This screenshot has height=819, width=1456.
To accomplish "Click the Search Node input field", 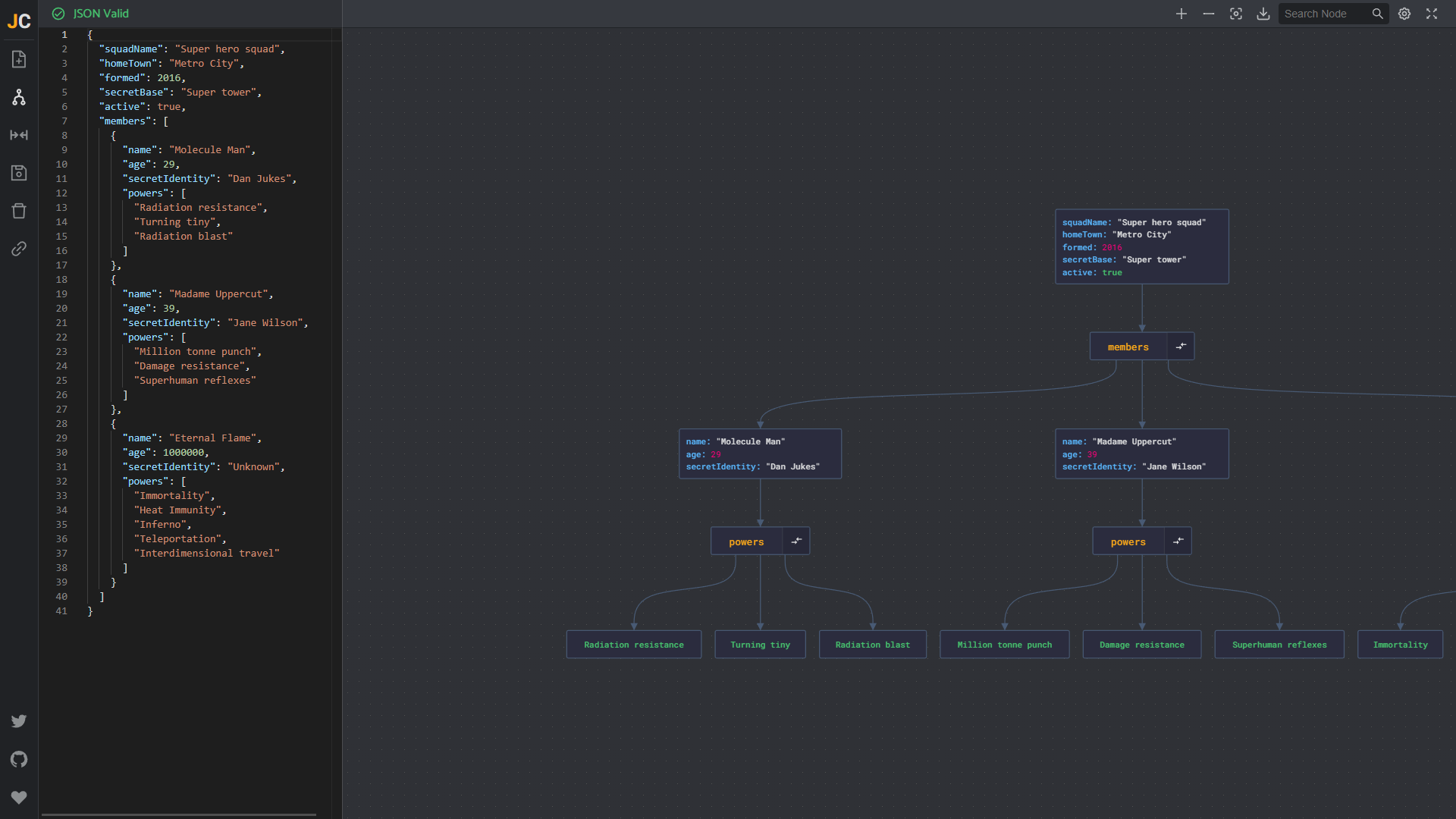I will click(x=1324, y=14).
